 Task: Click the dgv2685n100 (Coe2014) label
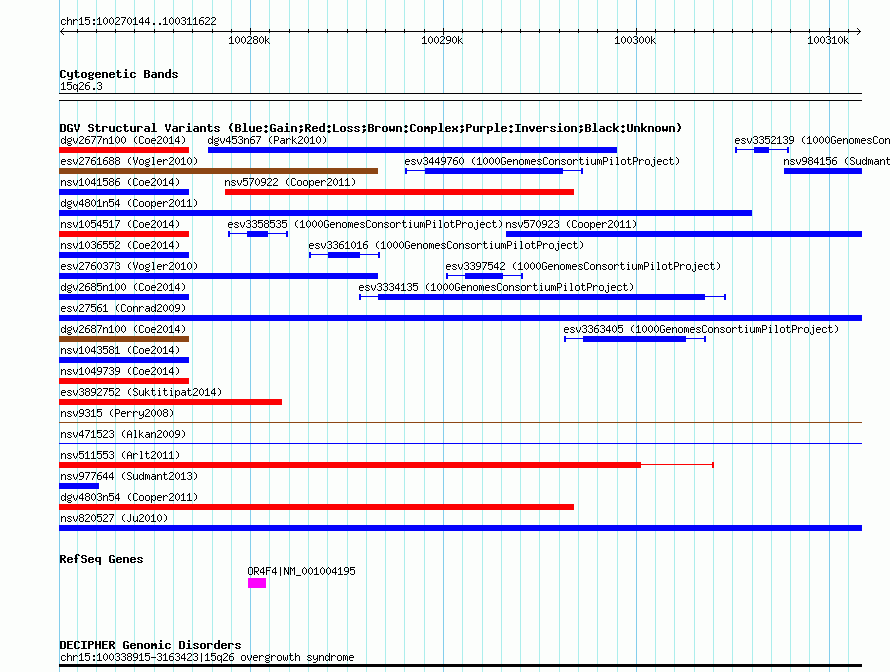123,287
